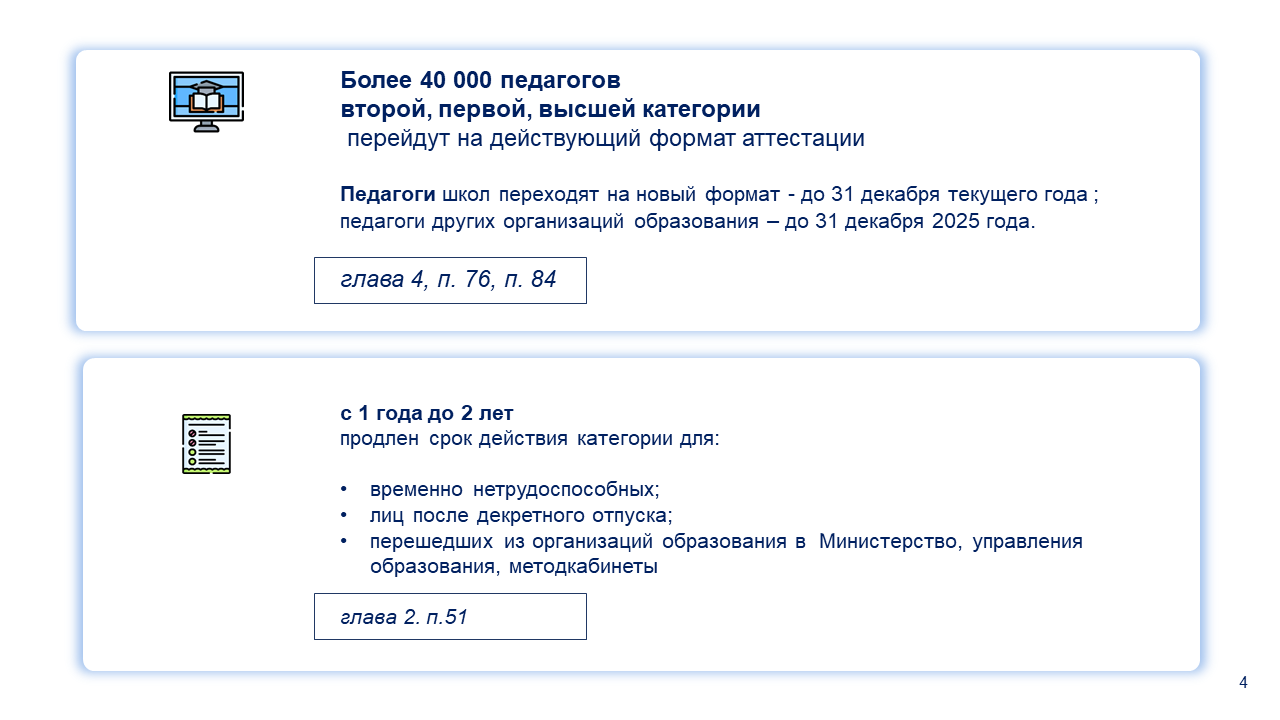Click bullet item "лиц после декретного отпуска"
The height and width of the screenshot is (720, 1280).
click(520, 516)
